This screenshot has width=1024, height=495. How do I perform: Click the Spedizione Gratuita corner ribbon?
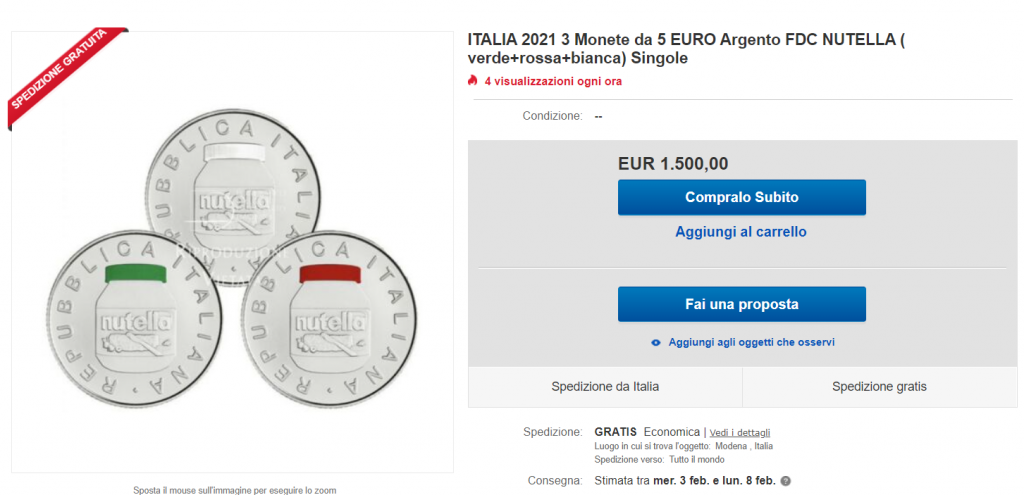click(62, 73)
